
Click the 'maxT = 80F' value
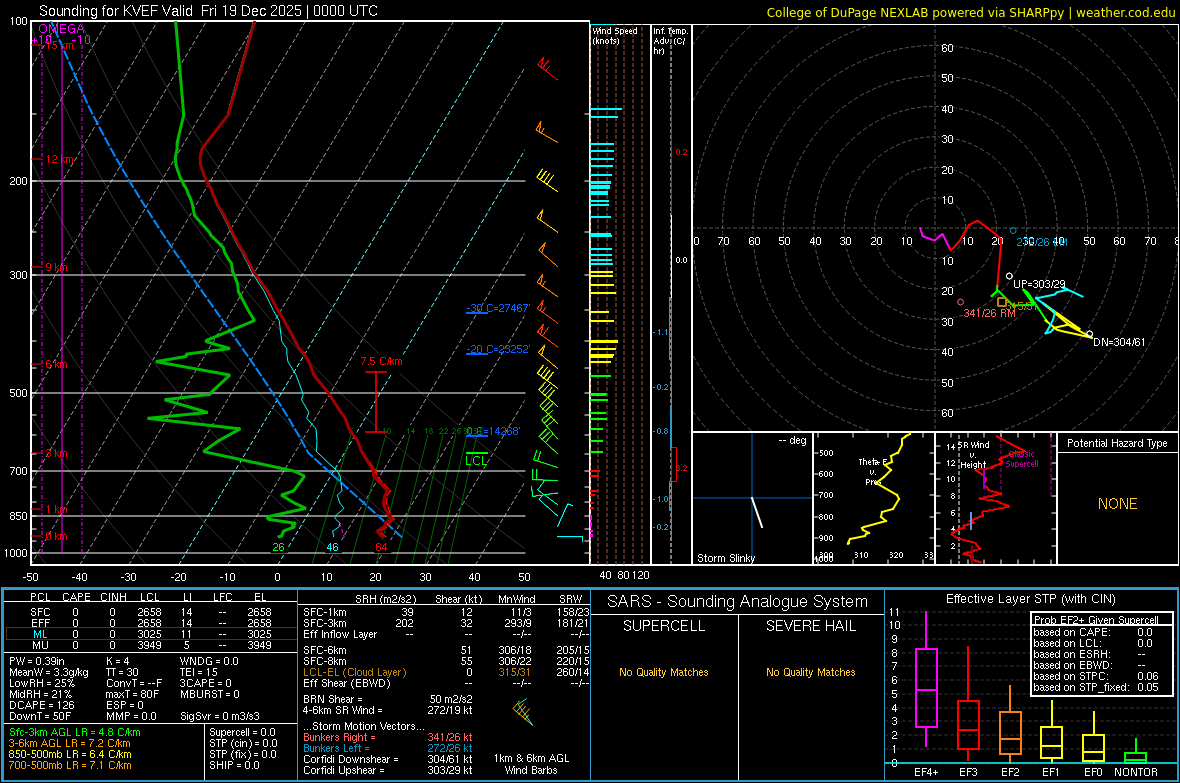(132, 694)
